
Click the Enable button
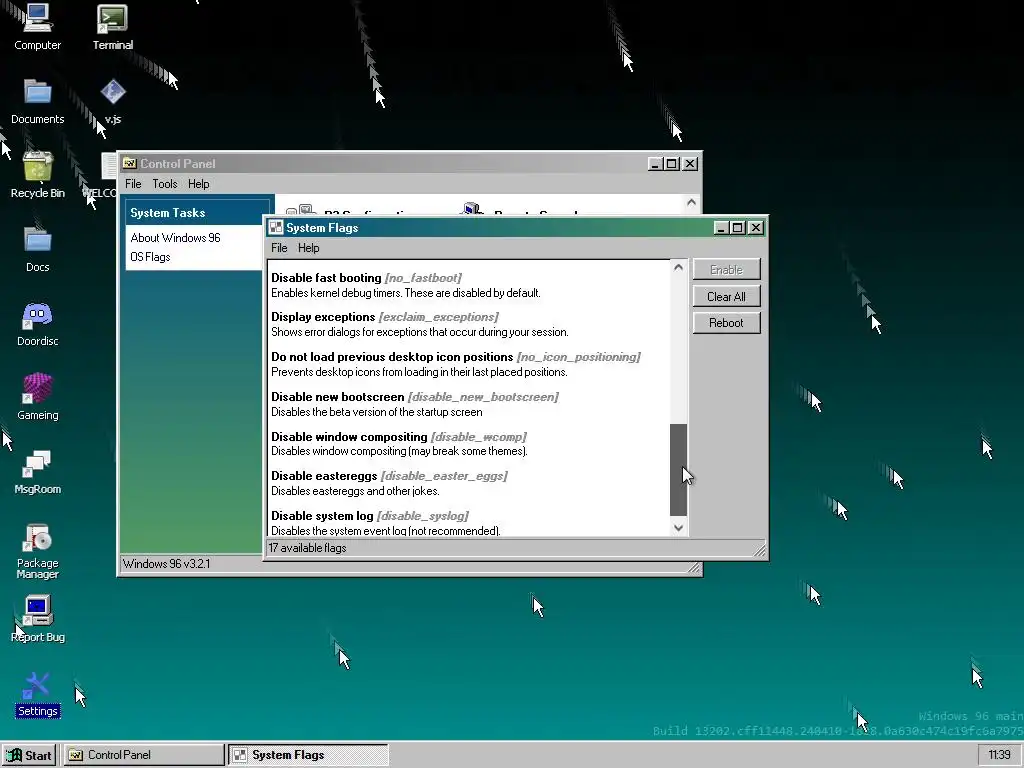(726, 270)
